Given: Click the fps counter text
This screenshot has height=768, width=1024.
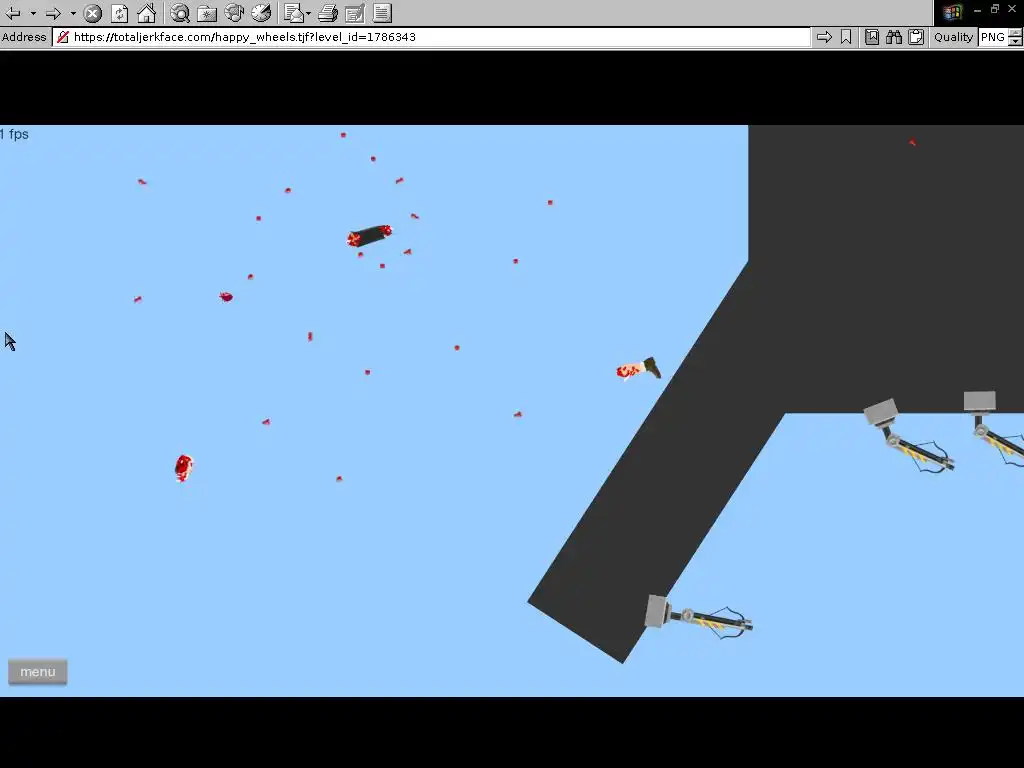Looking at the screenshot, I should [14, 135].
